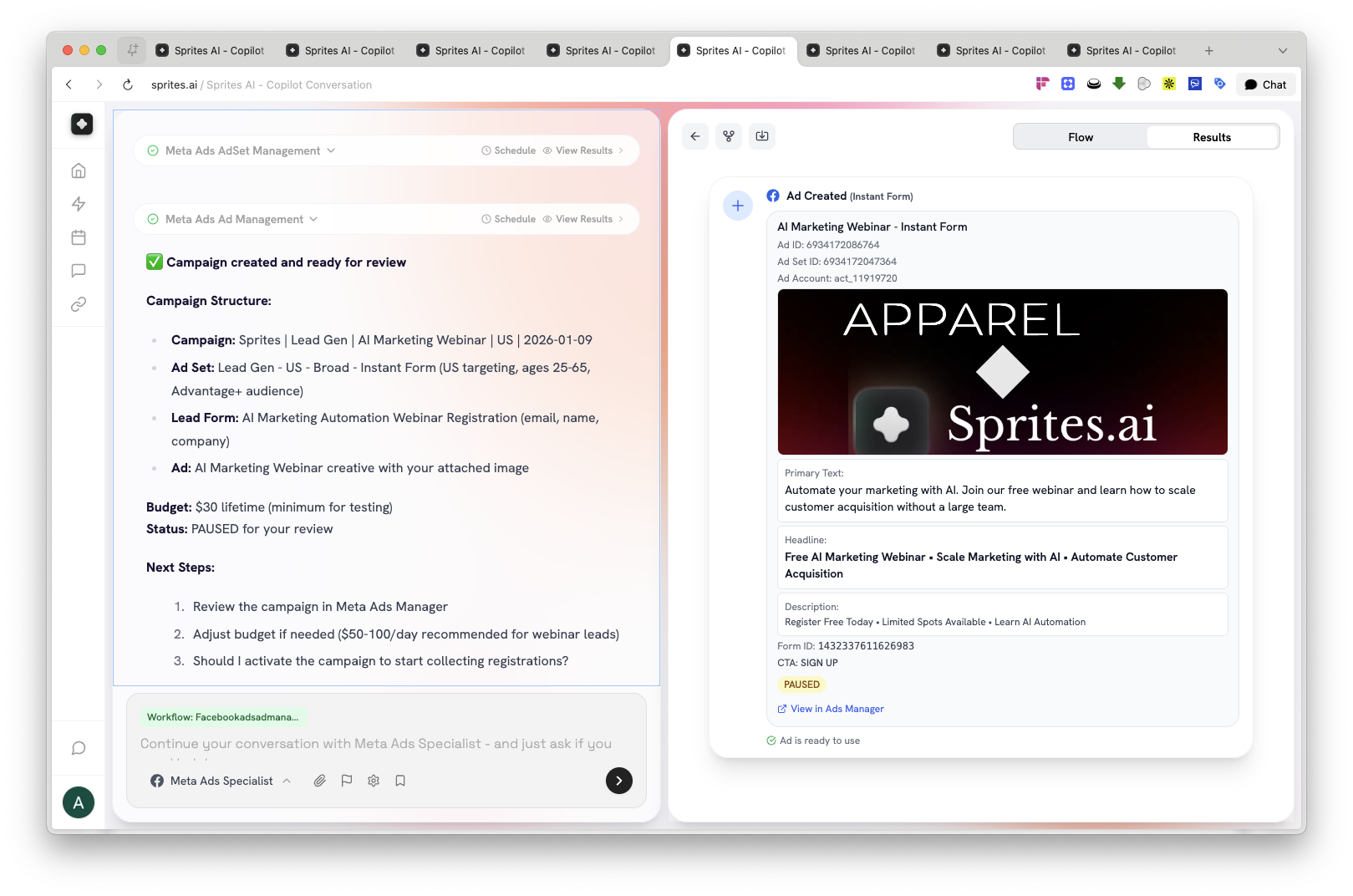This screenshot has height=896, width=1353.
Task: Reload the page with the refresh icon
Action: (128, 84)
